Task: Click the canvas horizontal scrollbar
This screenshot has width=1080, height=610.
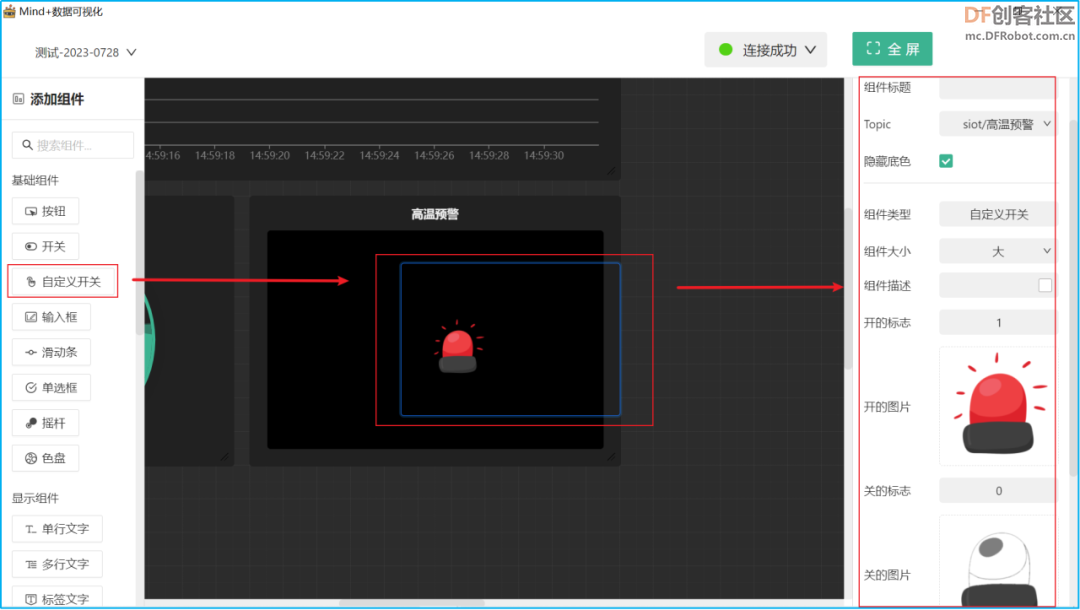Action: click(411, 603)
